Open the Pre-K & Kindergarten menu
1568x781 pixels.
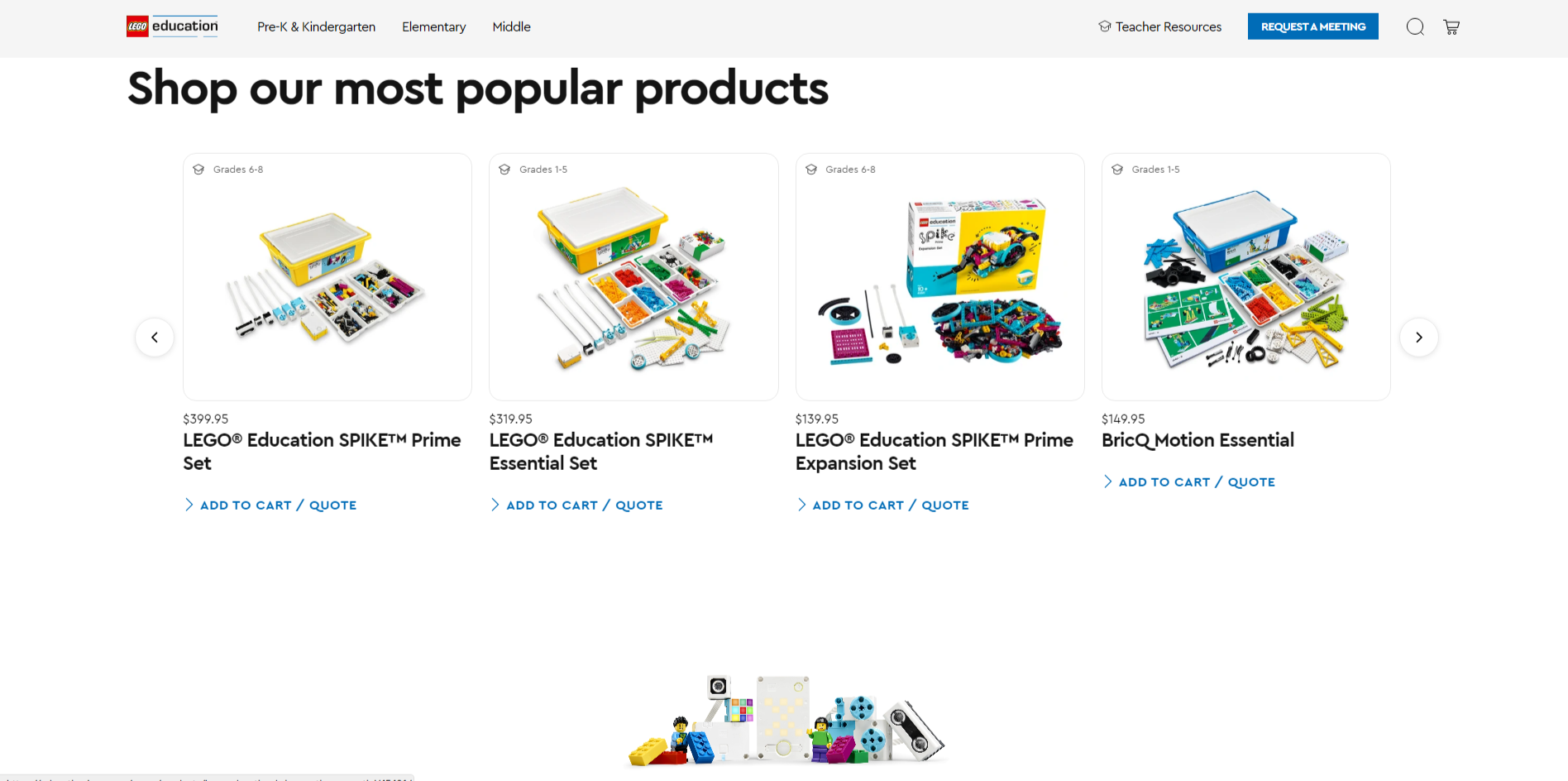(316, 26)
